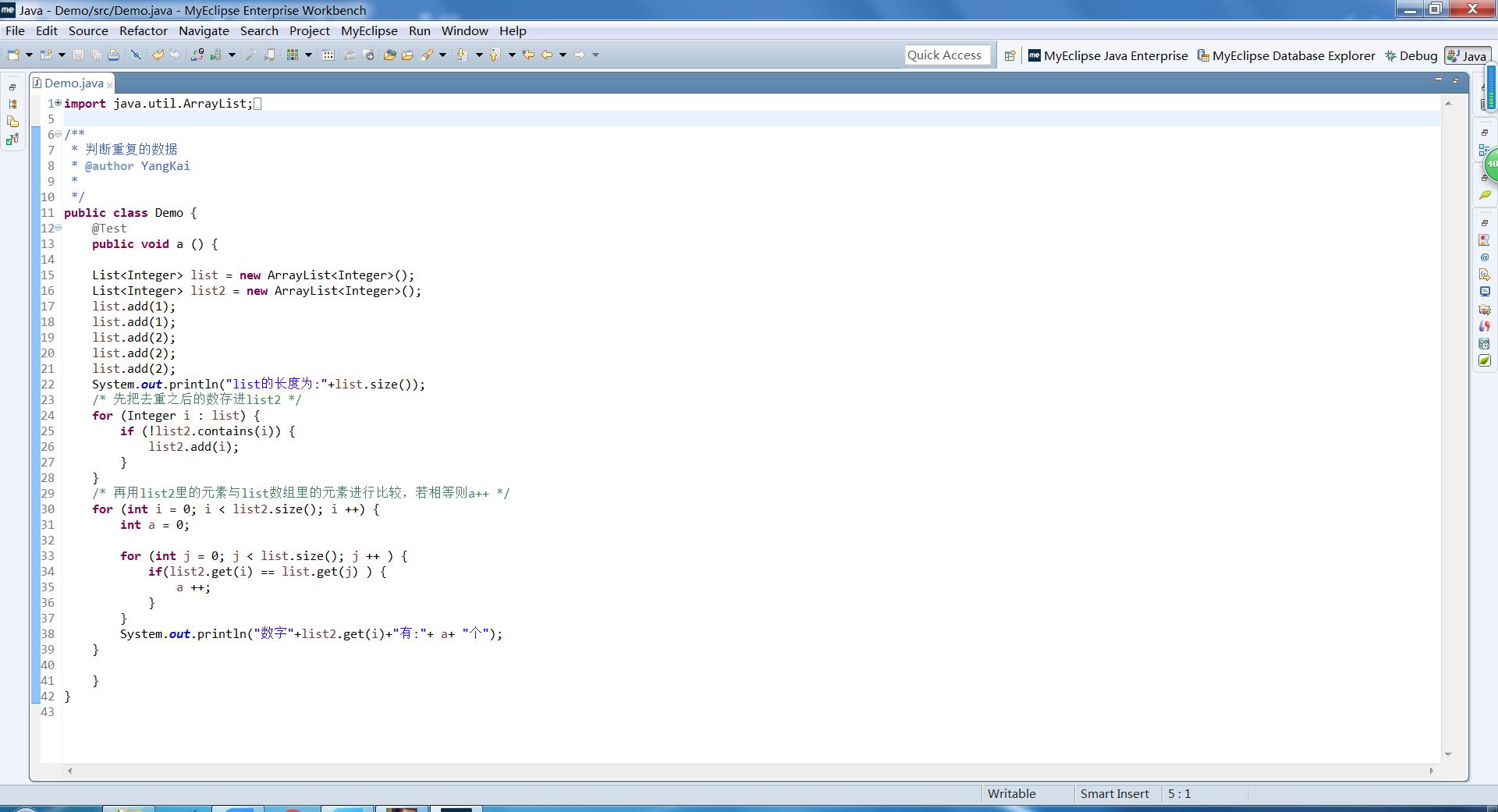This screenshot has height=812, width=1498.
Task: Click the Open Type folder icon
Action: pos(389,55)
